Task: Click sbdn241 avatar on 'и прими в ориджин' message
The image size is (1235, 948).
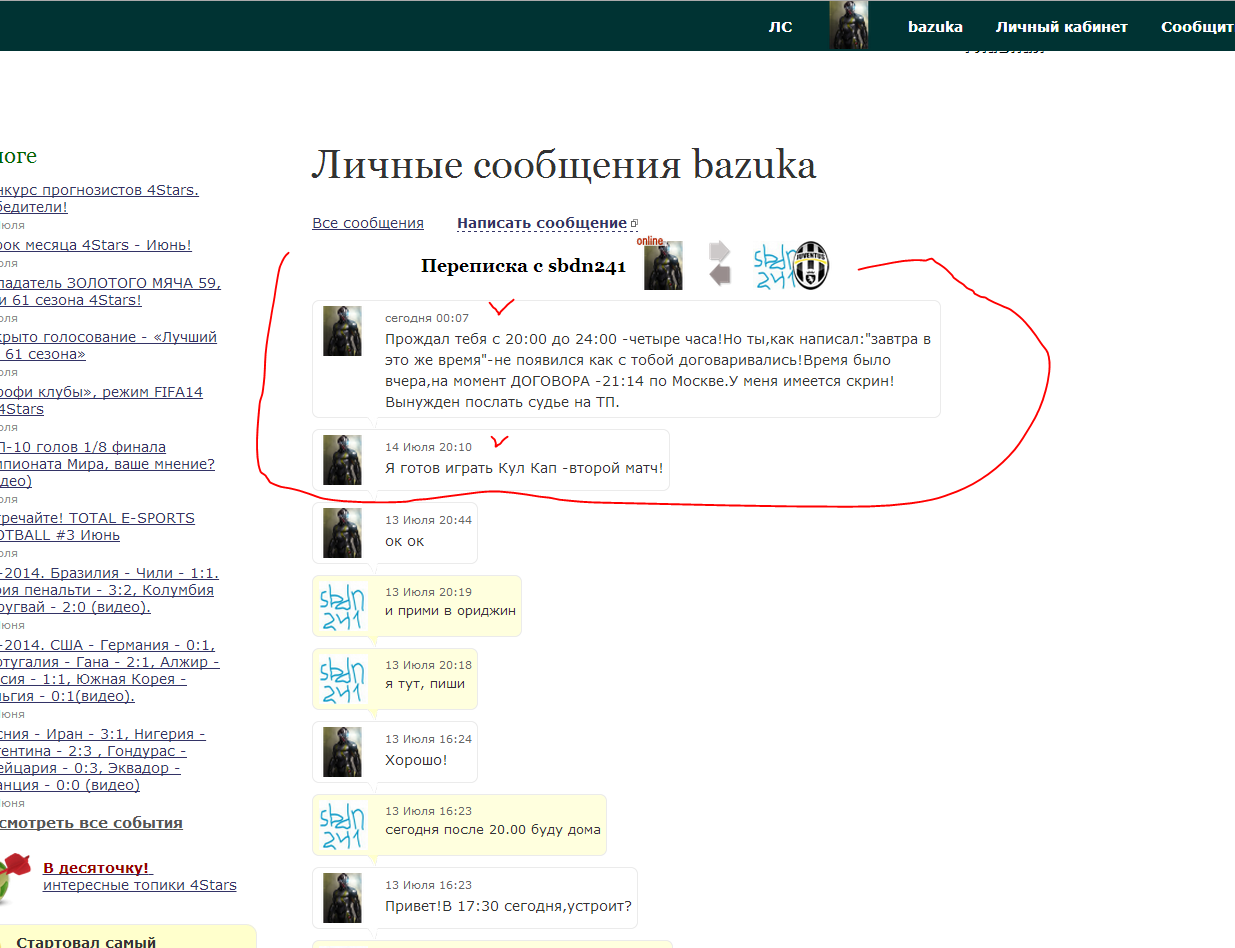Action: tap(342, 606)
